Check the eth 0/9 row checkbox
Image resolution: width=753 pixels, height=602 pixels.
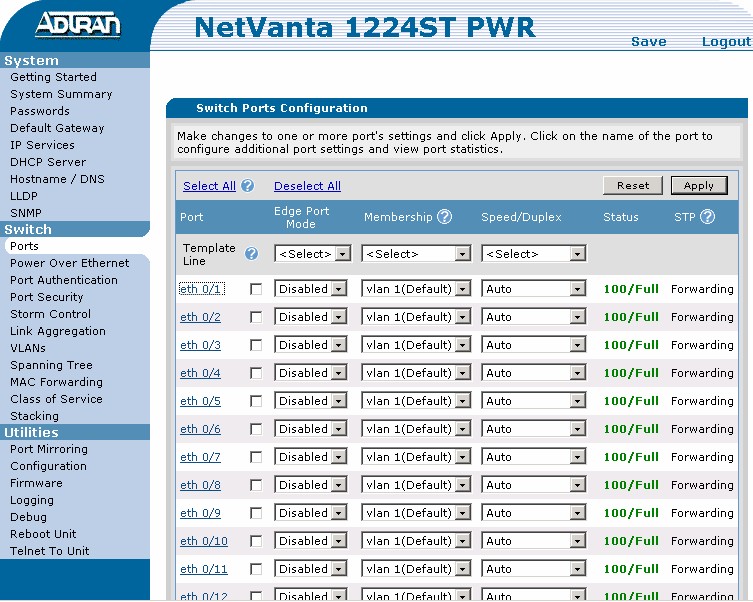tap(256, 513)
